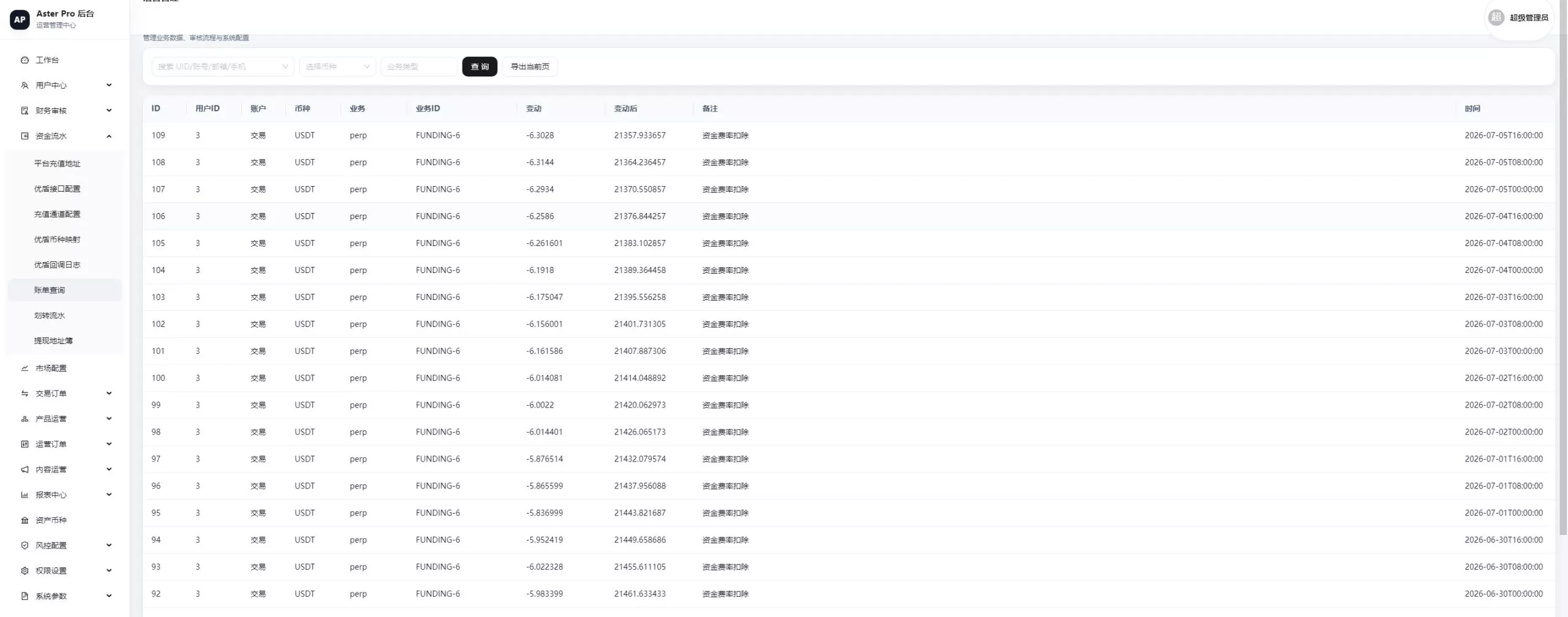The height and width of the screenshot is (617, 1568).
Task: Expand the 运营订单 menu chevron
Action: coord(109,444)
